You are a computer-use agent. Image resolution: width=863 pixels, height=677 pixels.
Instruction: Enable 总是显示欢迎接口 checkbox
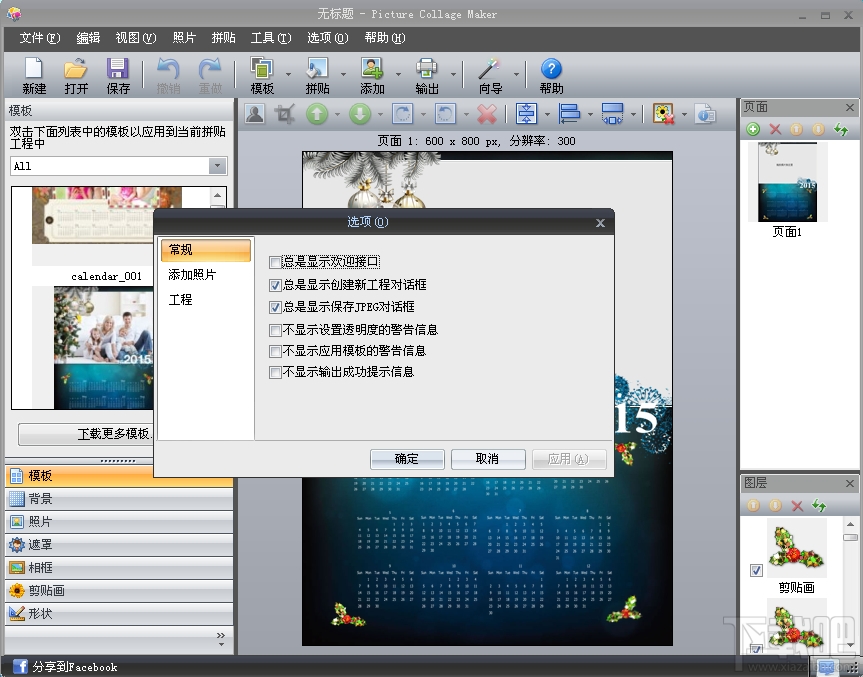point(275,262)
